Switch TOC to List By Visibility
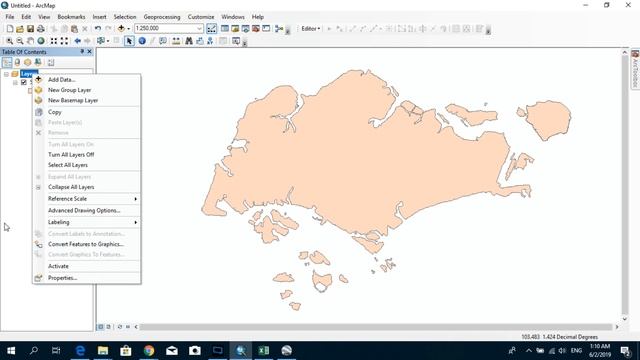The image size is (640, 360). tap(27, 62)
